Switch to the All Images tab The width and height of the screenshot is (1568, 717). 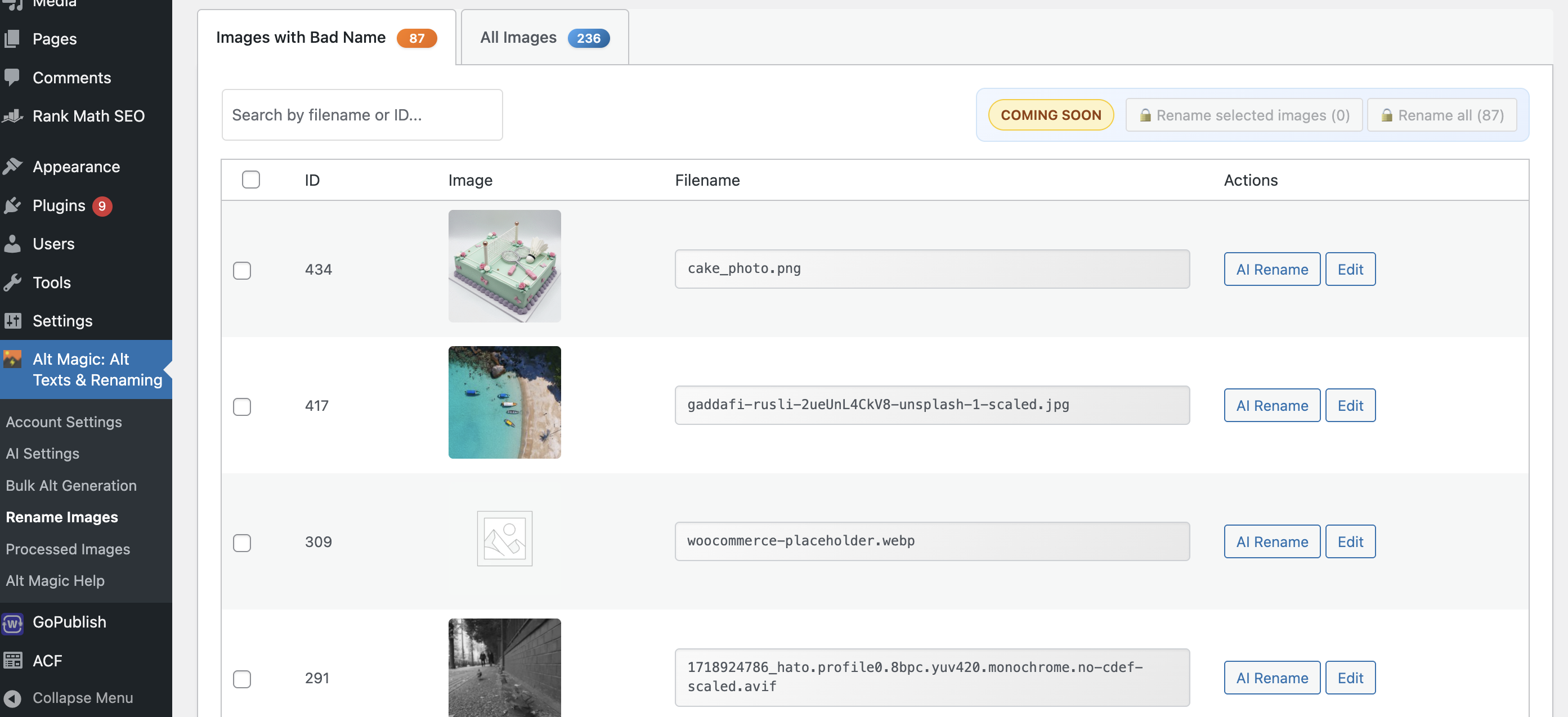pos(544,37)
